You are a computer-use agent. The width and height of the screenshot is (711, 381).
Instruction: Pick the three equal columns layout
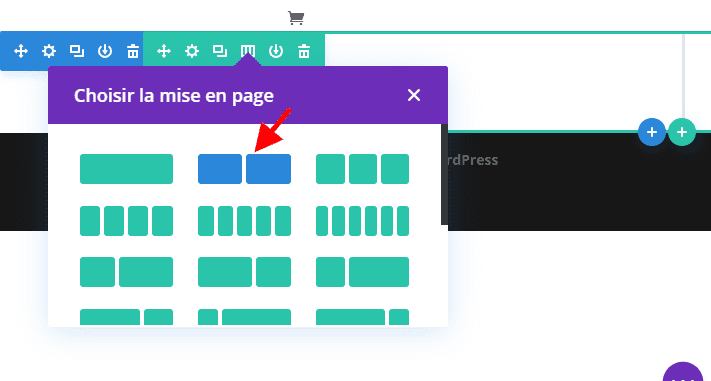coord(362,169)
